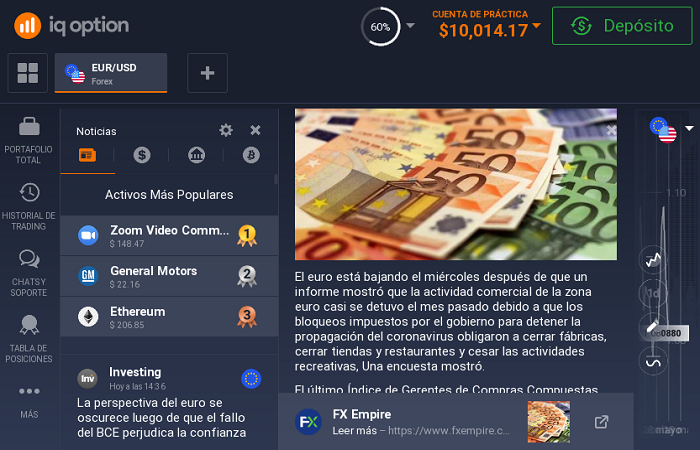Select the bank stocks news tab
This screenshot has height=450, width=700.
tap(196, 155)
